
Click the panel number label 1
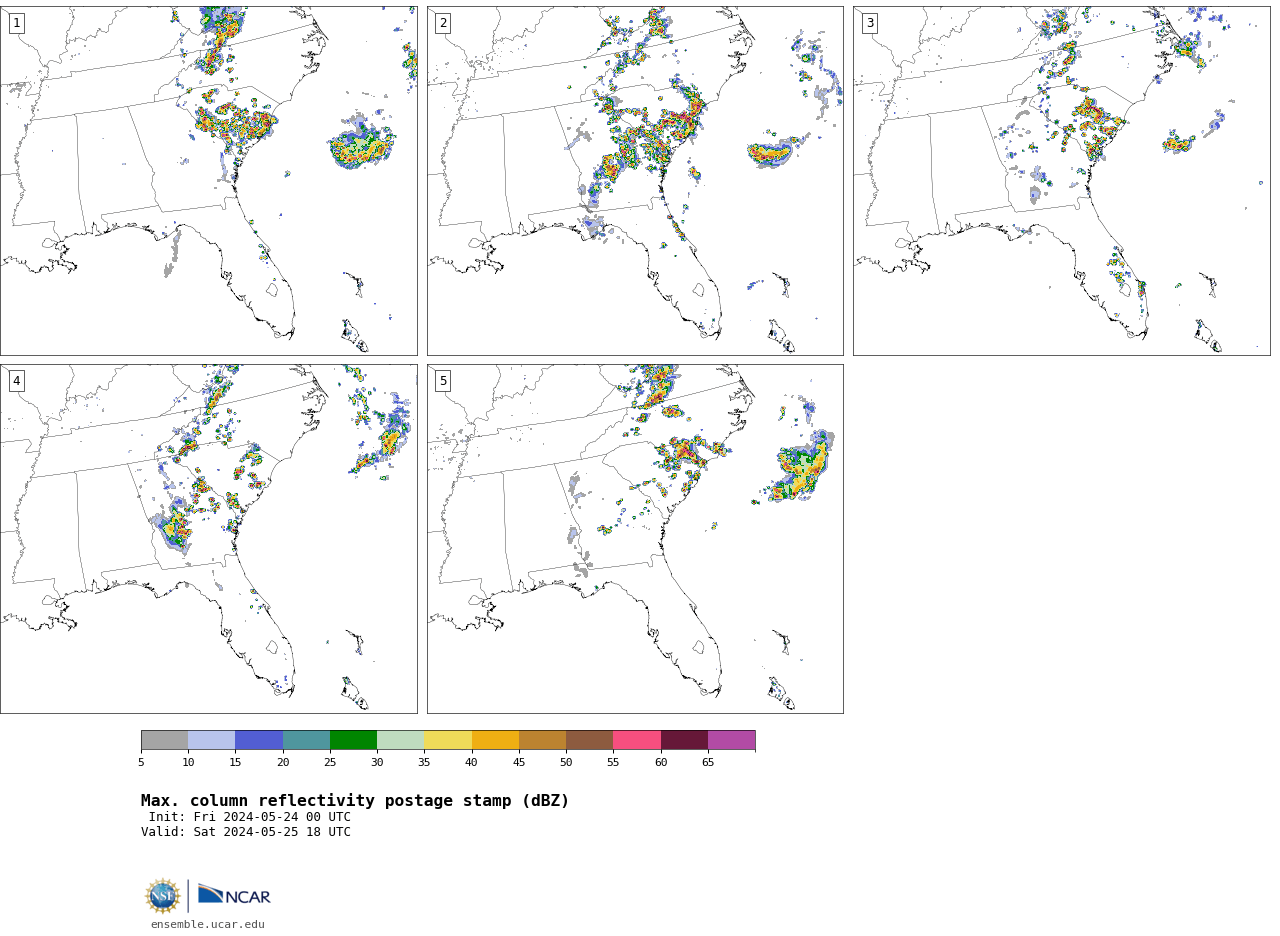[16, 23]
